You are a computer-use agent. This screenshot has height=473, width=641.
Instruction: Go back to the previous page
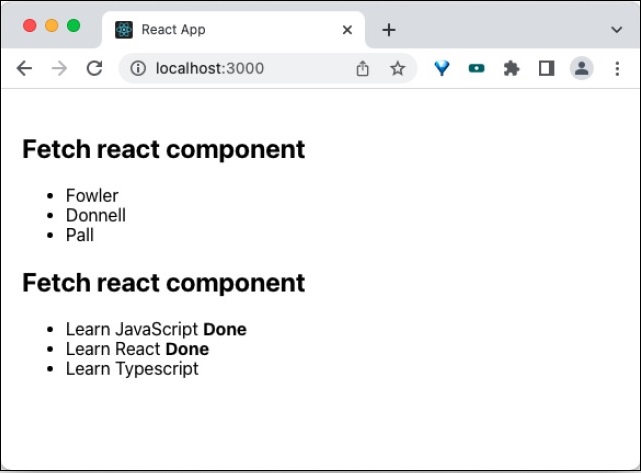24,68
